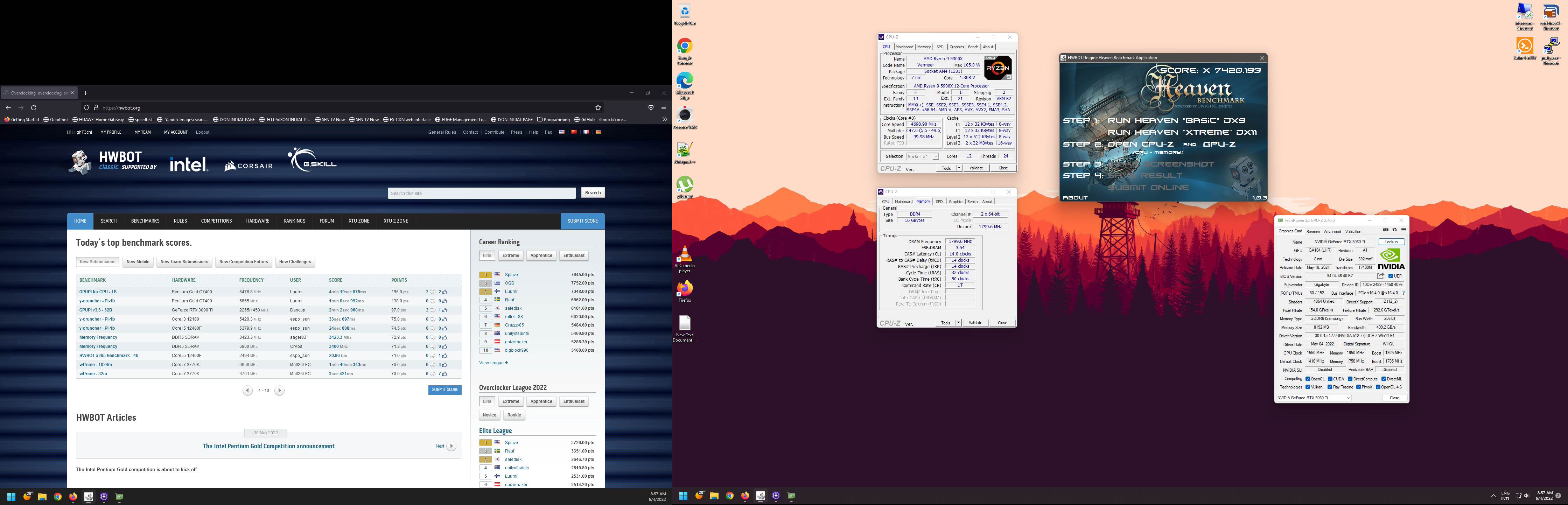This screenshot has height=505, width=1568.
Task: Toggle the CUDA checkbox in GPU-Z
Action: [1330, 379]
